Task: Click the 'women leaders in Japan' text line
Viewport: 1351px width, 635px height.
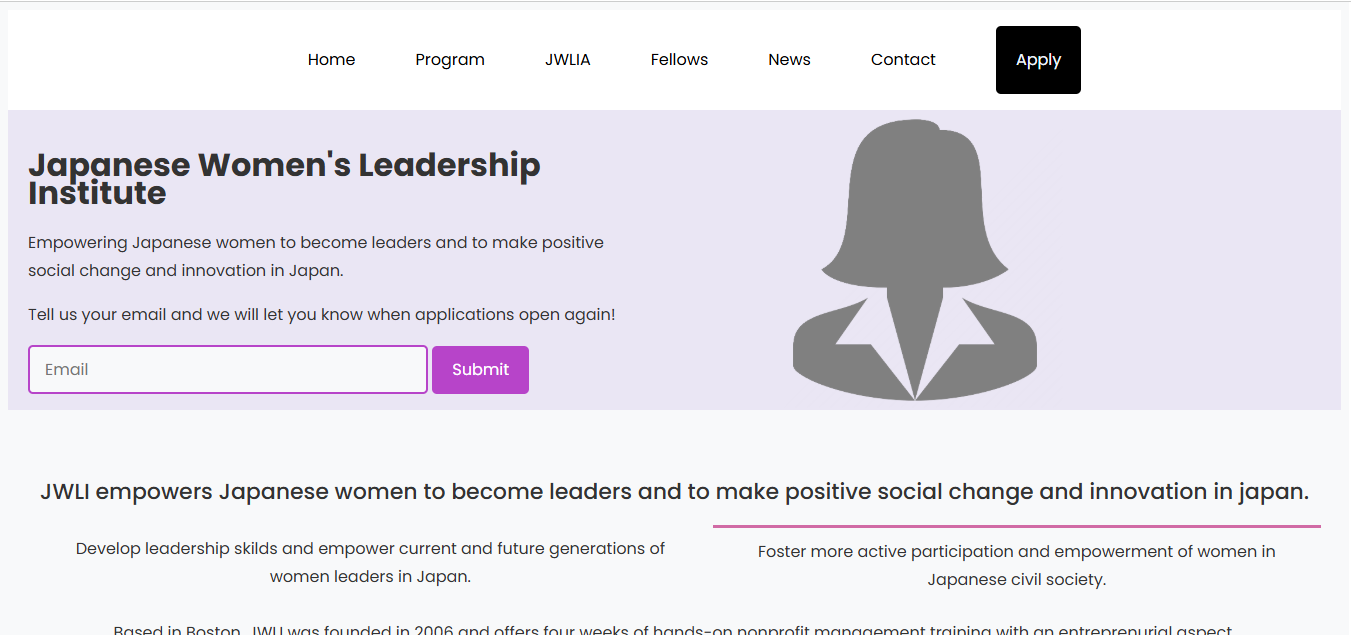Action: click(x=370, y=577)
